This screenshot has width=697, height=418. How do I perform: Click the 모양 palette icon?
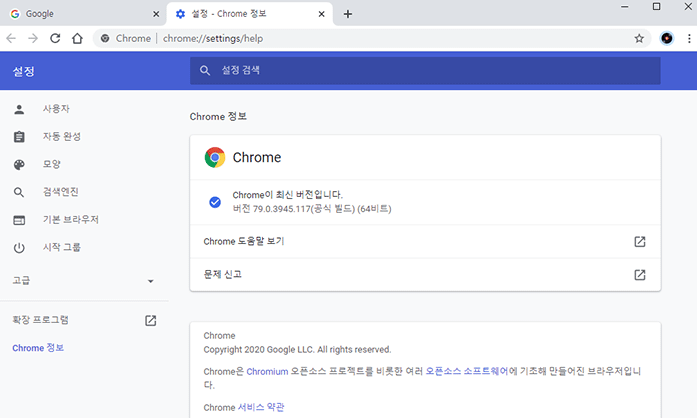(x=19, y=165)
